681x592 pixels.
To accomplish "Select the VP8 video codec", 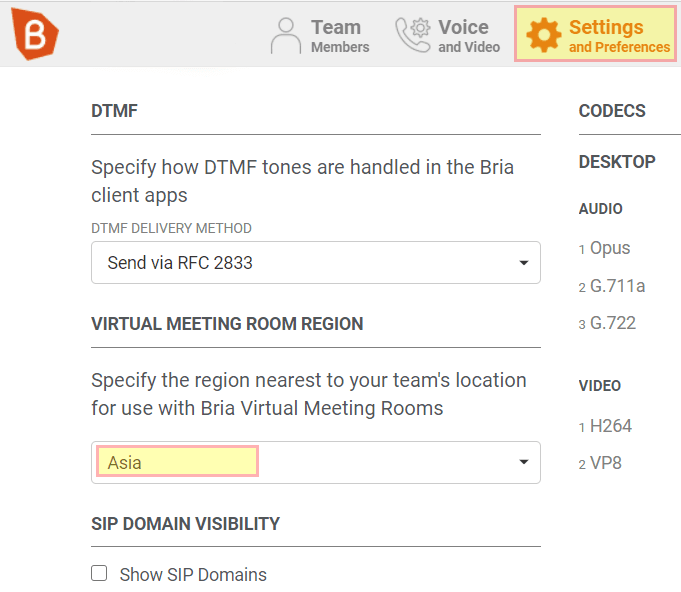I will pyautogui.click(x=605, y=464).
